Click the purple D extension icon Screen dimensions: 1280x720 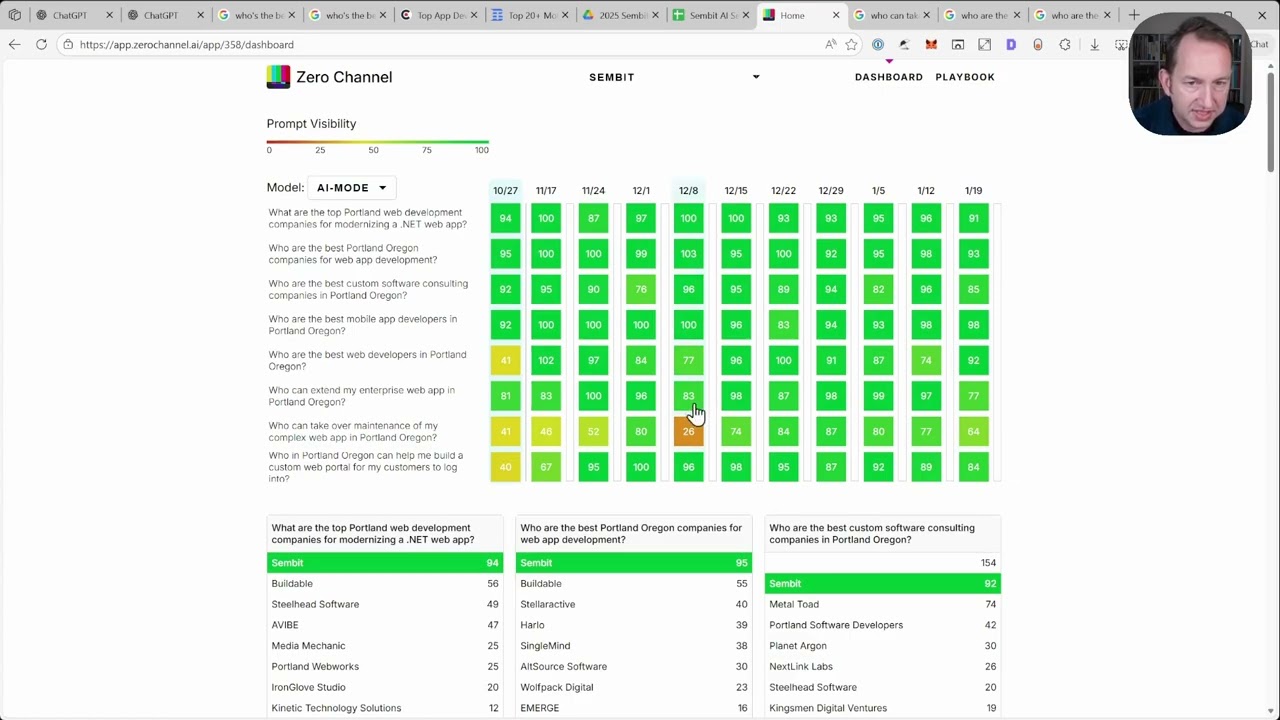point(1011,44)
